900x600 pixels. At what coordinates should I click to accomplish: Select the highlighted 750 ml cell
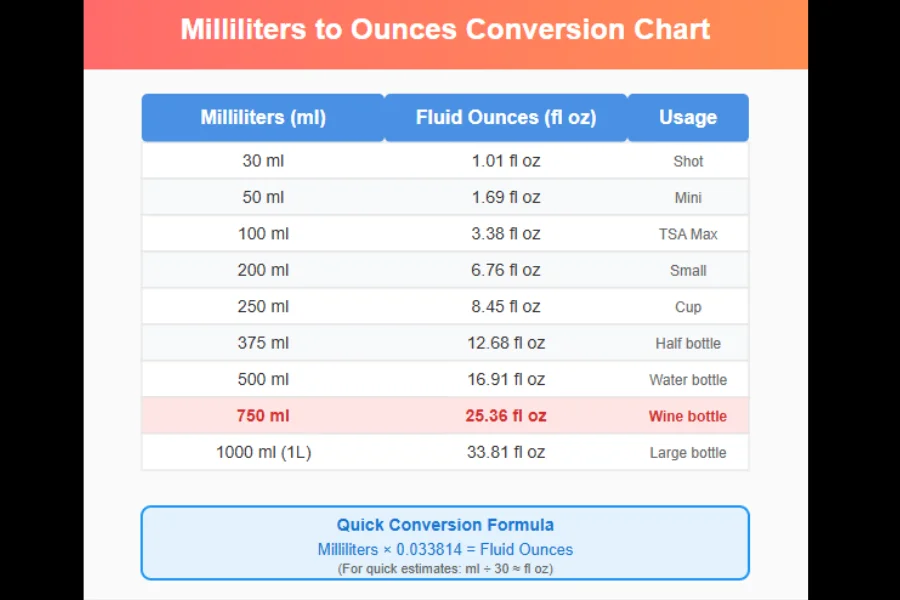click(x=263, y=416)
